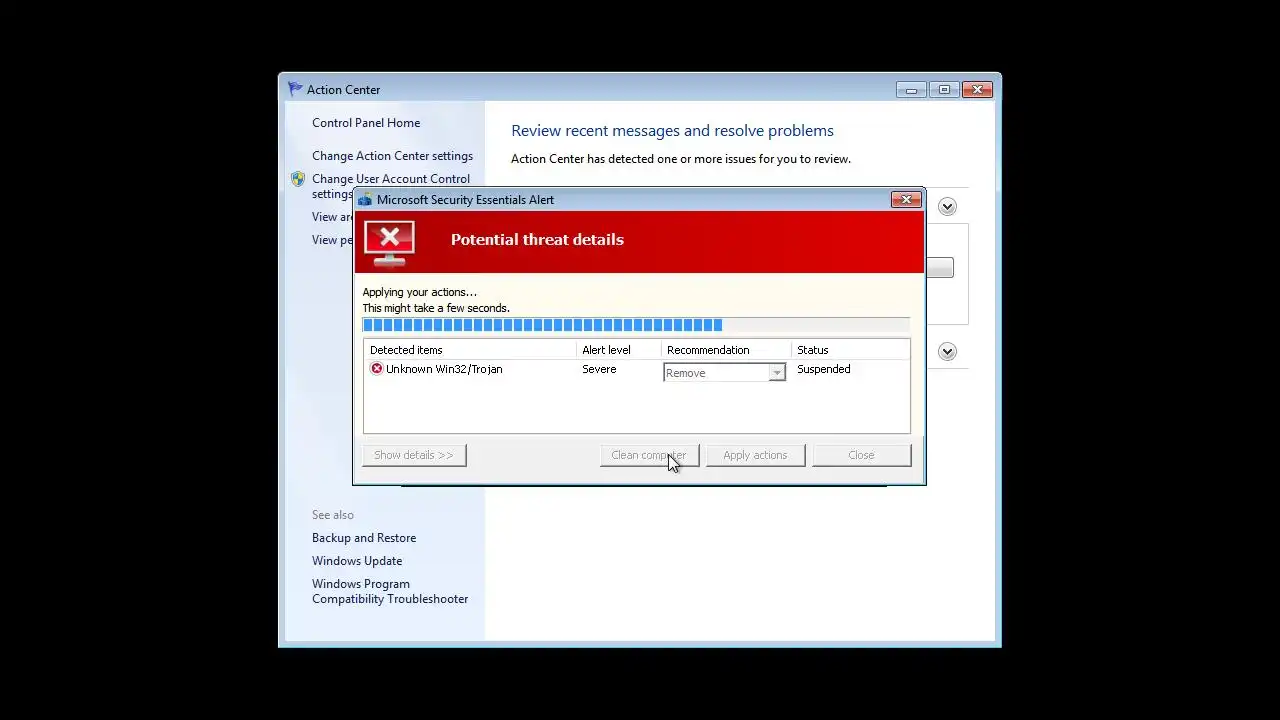This screenshot has height=720, width=1280.
Task: Close the Microsoft Security Essentials Alert dialog
Action: tap(906, 200)
